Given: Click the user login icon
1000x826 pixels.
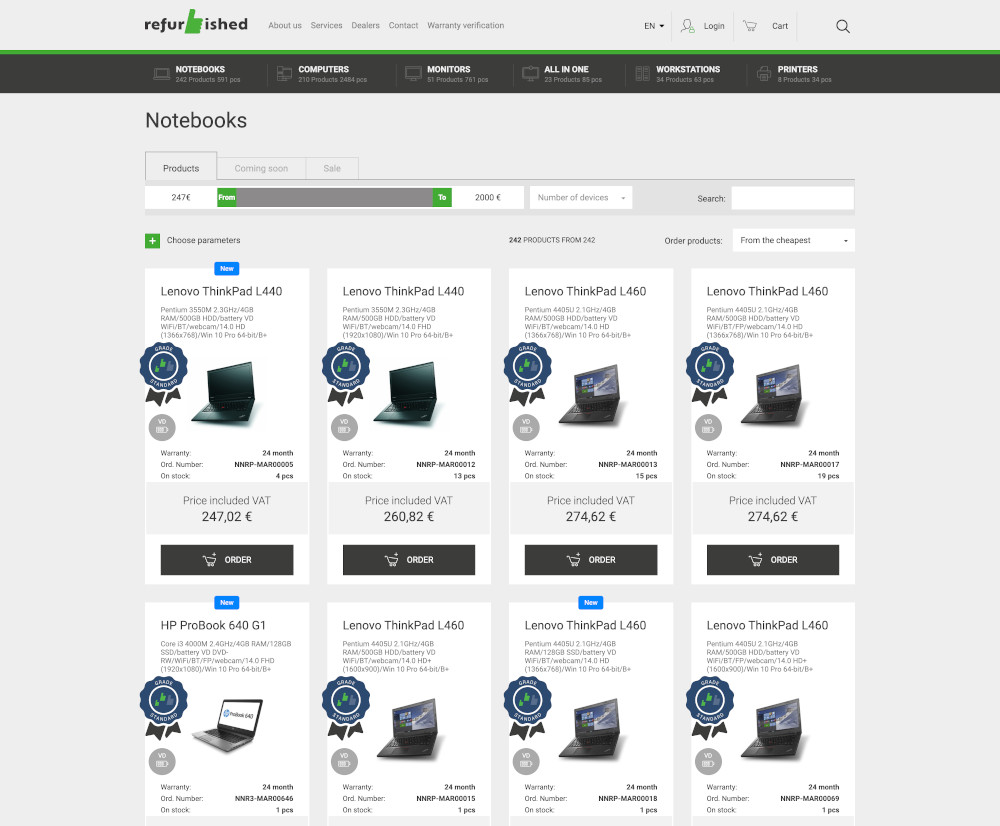Looking at the screenshot, I should pos(688,26).
